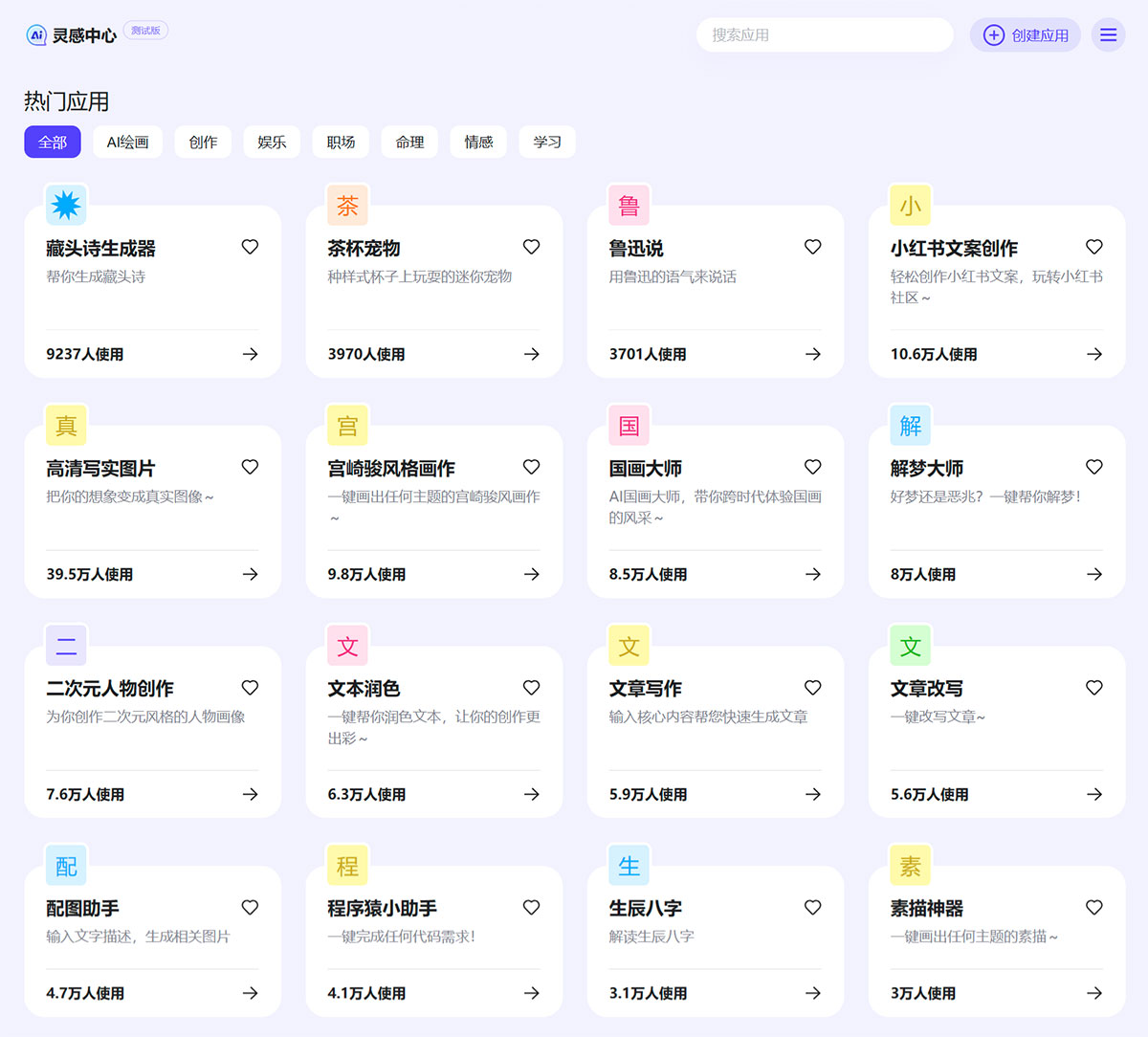Launch 生辰八字 with the arrow button

tap(812, 993)
